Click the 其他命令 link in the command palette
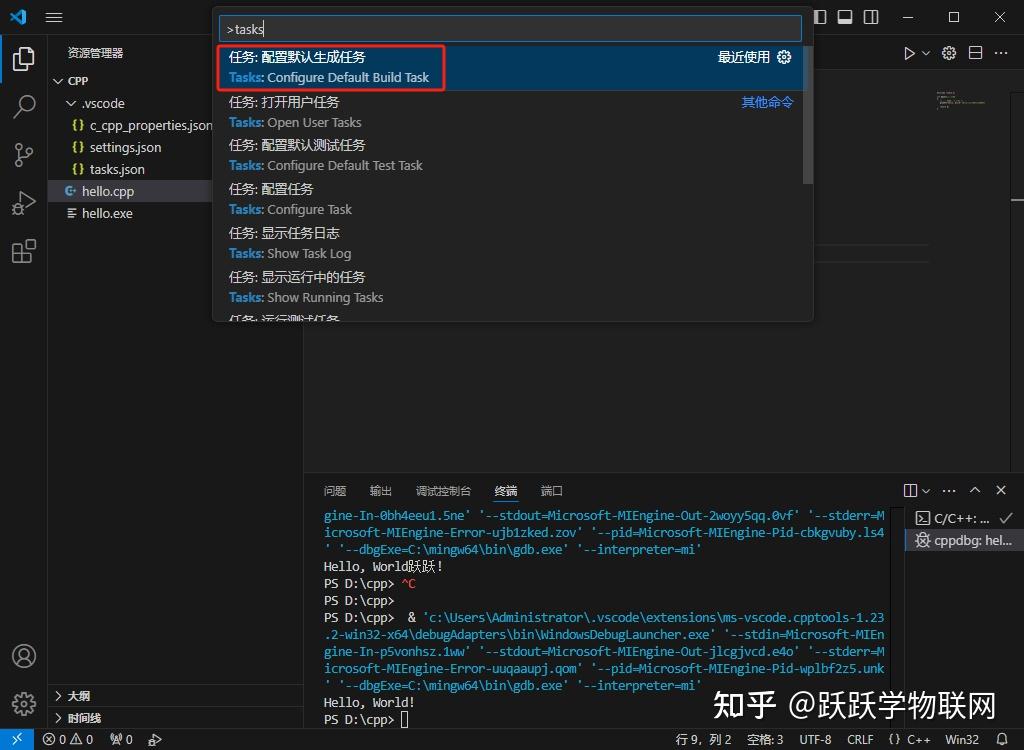This screenshot has height=750, width=1024. (x=767, y=101)
